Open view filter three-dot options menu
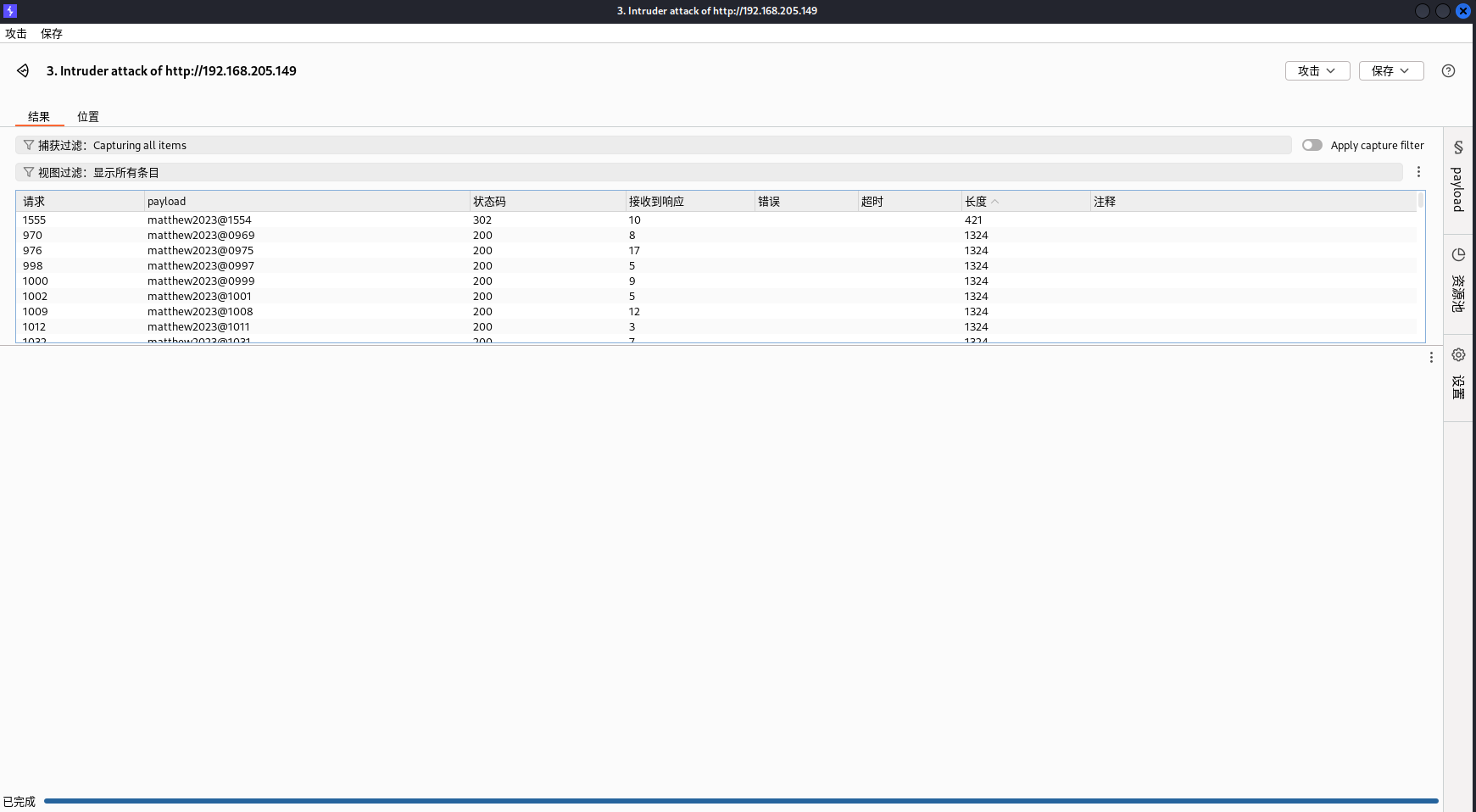 [x=1418, y=172]
